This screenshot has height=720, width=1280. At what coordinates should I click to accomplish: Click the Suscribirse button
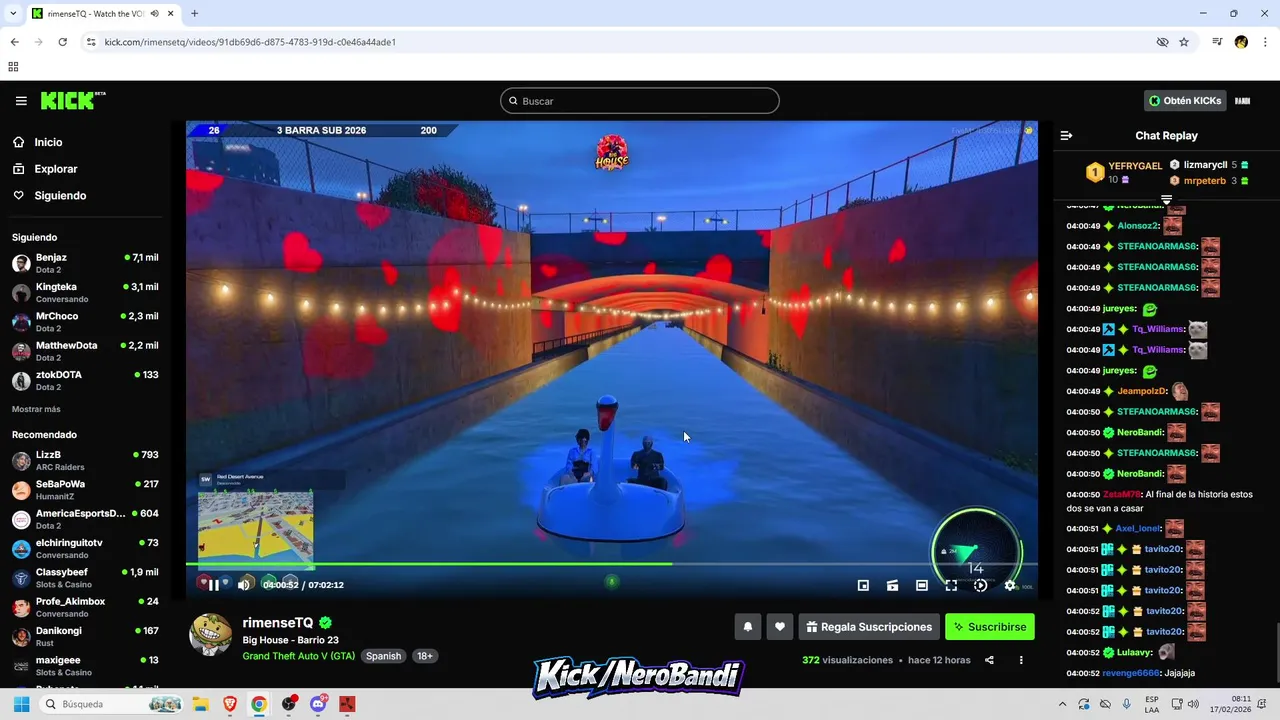(x=990, y=627)
